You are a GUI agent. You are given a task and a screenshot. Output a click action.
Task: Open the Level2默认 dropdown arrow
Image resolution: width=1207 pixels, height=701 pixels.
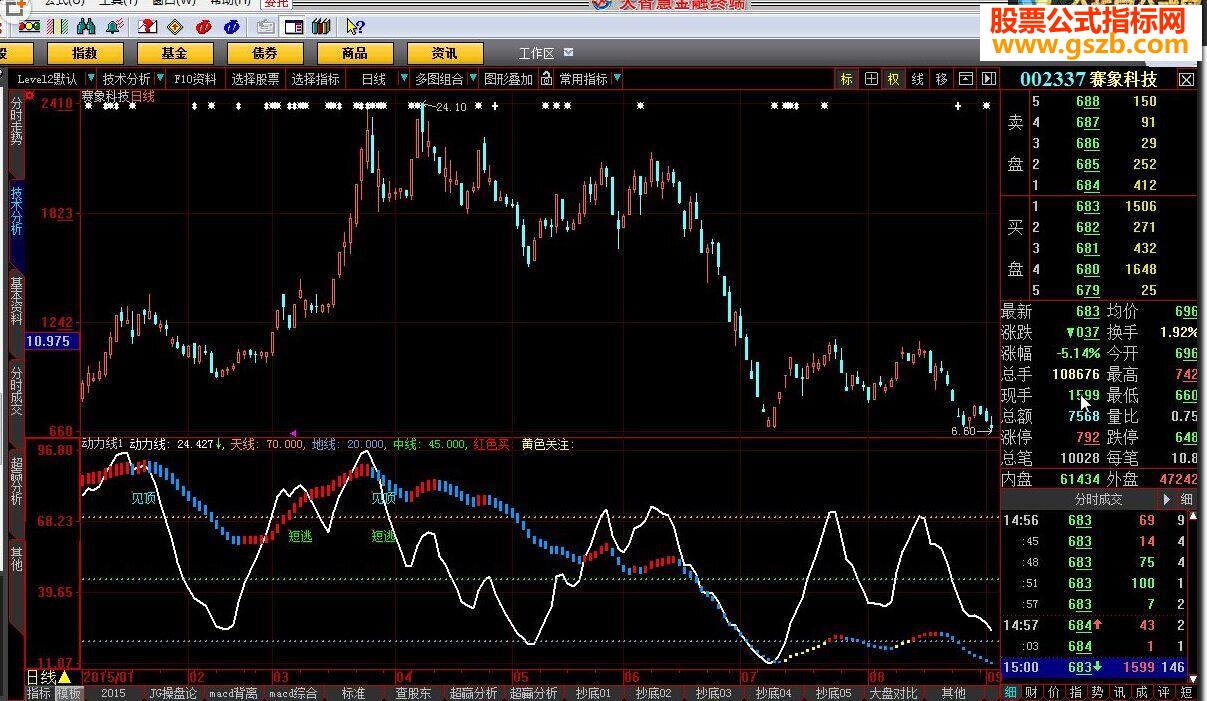[90, 79]
